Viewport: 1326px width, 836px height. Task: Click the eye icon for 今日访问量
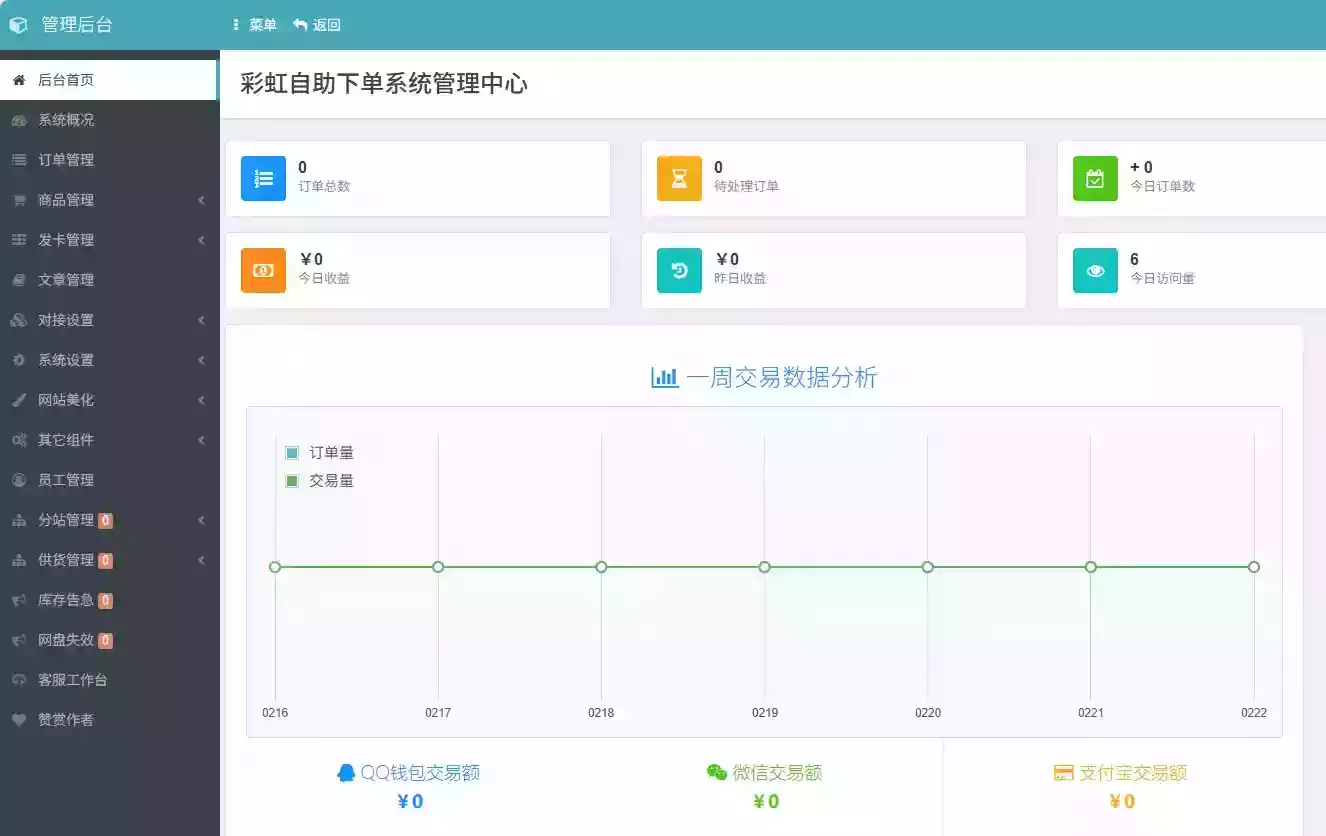(1095, 270)
